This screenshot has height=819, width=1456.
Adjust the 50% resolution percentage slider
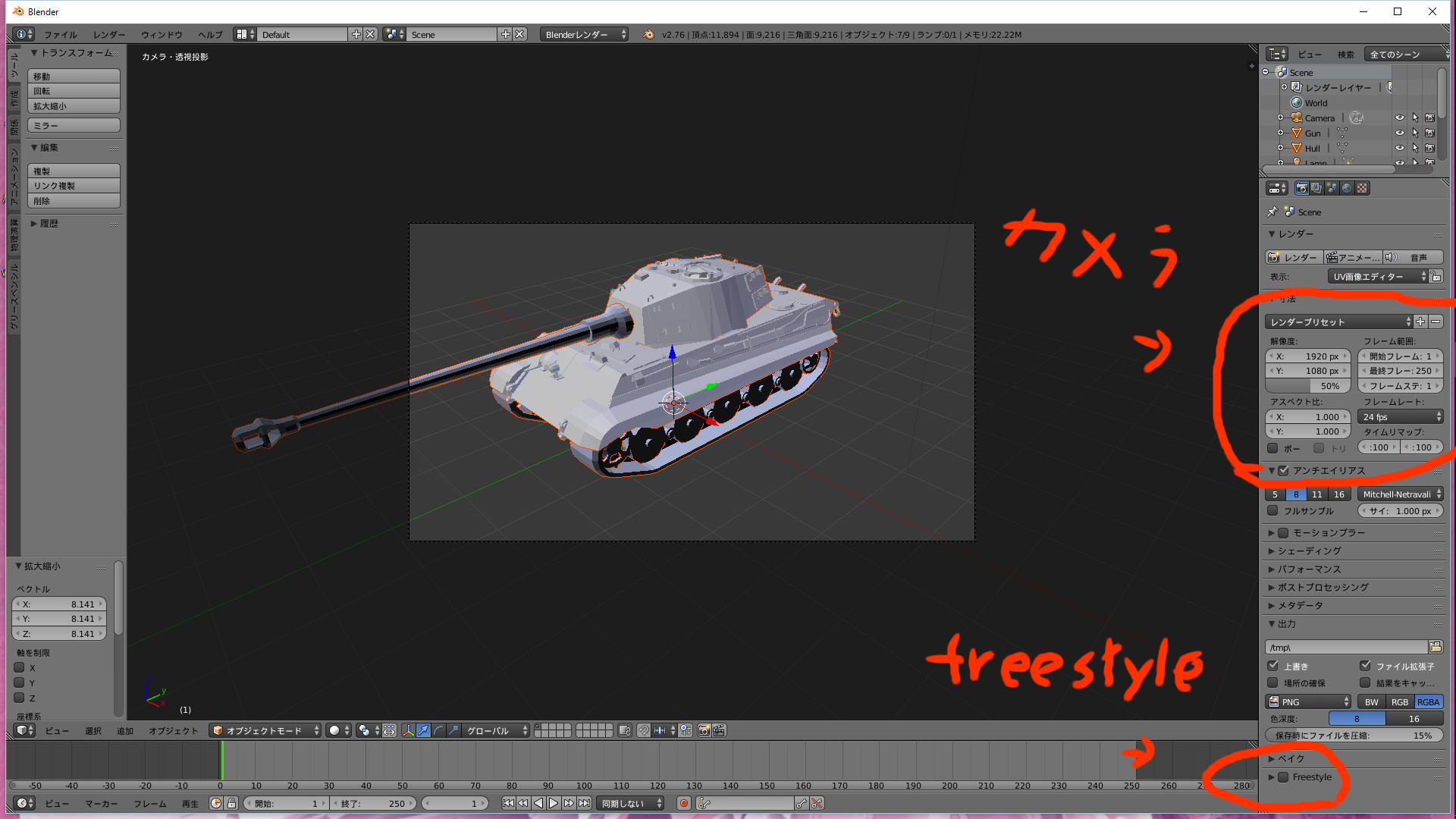click(1308, 385)
